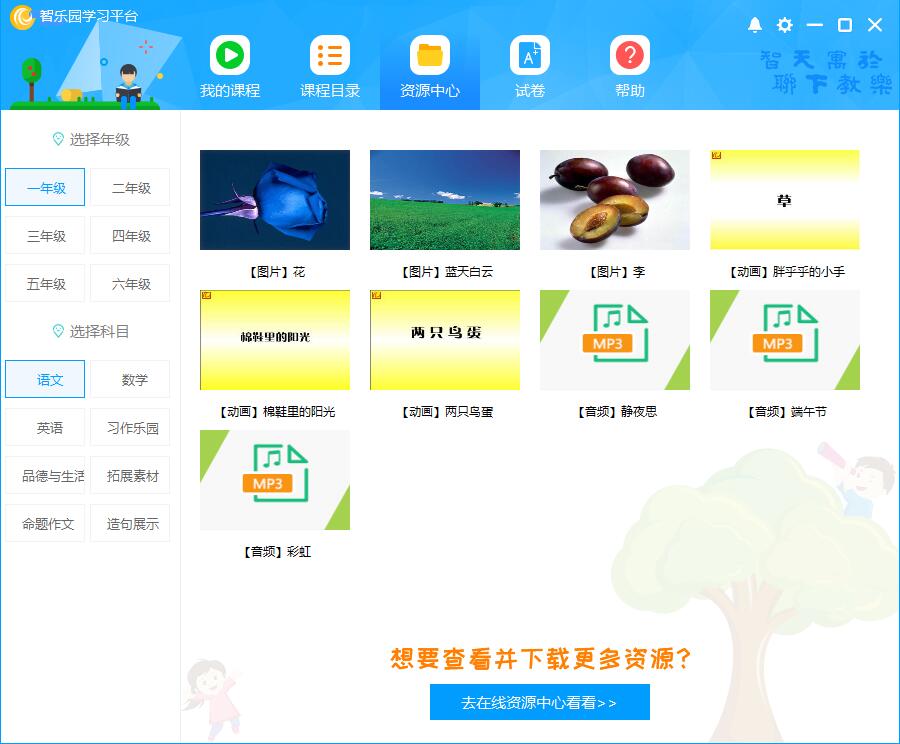Viewport: 900px width, 744px height.
Task: Open the 两只鸟蛋 animation thumbnail
Action: (445, 340)
